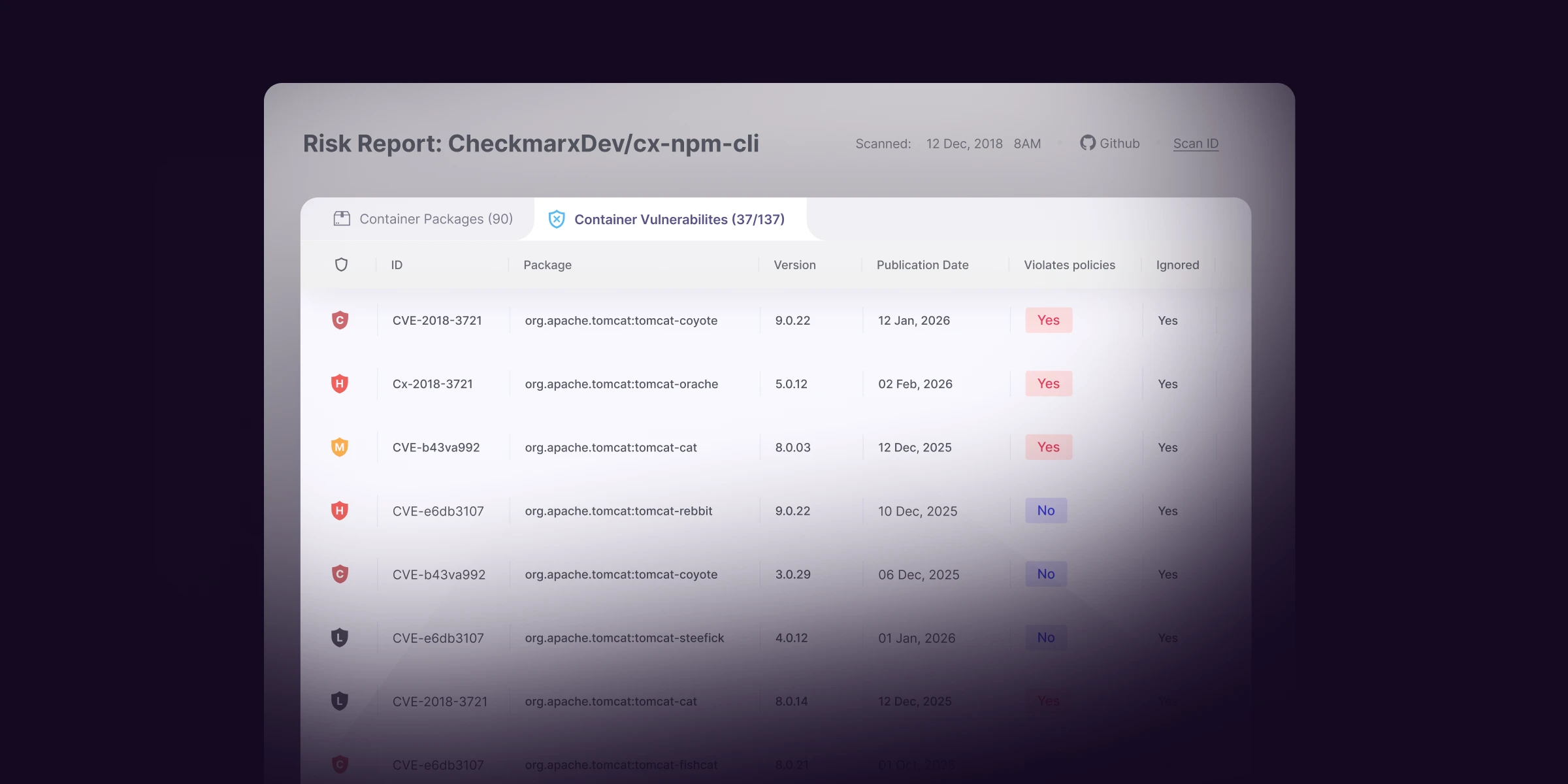
Task: Click the red Yes badge in the 12 Jan, 2026 row
Action: point(1049,320)
